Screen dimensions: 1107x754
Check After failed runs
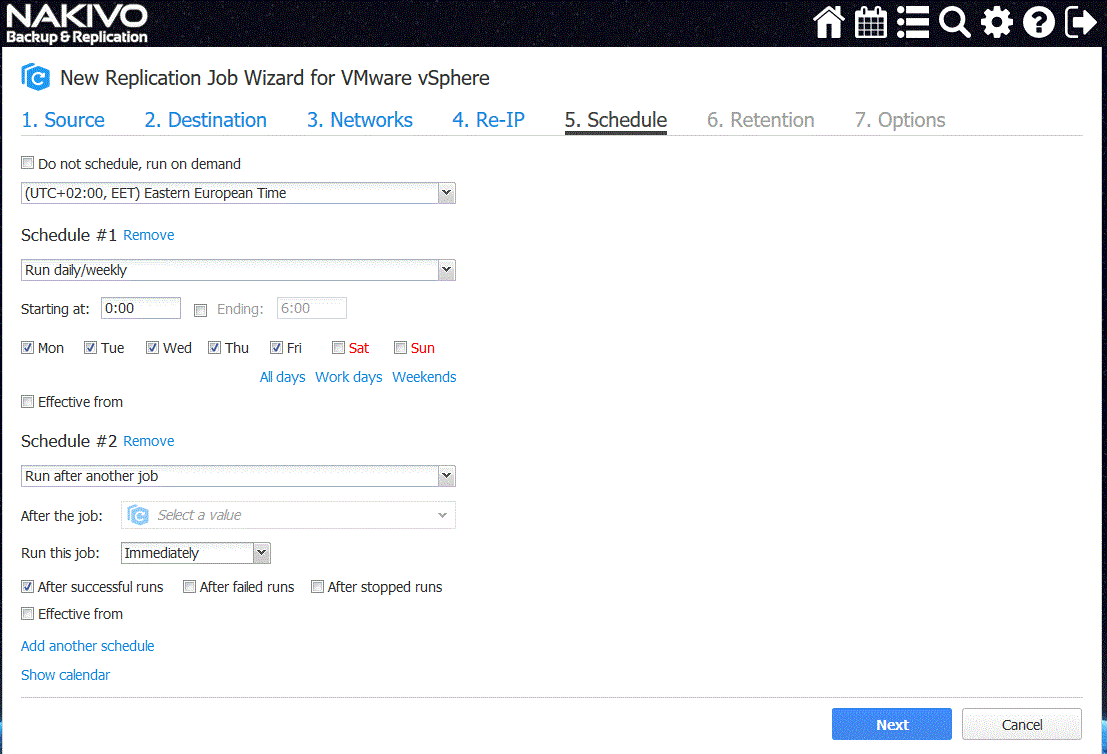[x=189, y=587]
